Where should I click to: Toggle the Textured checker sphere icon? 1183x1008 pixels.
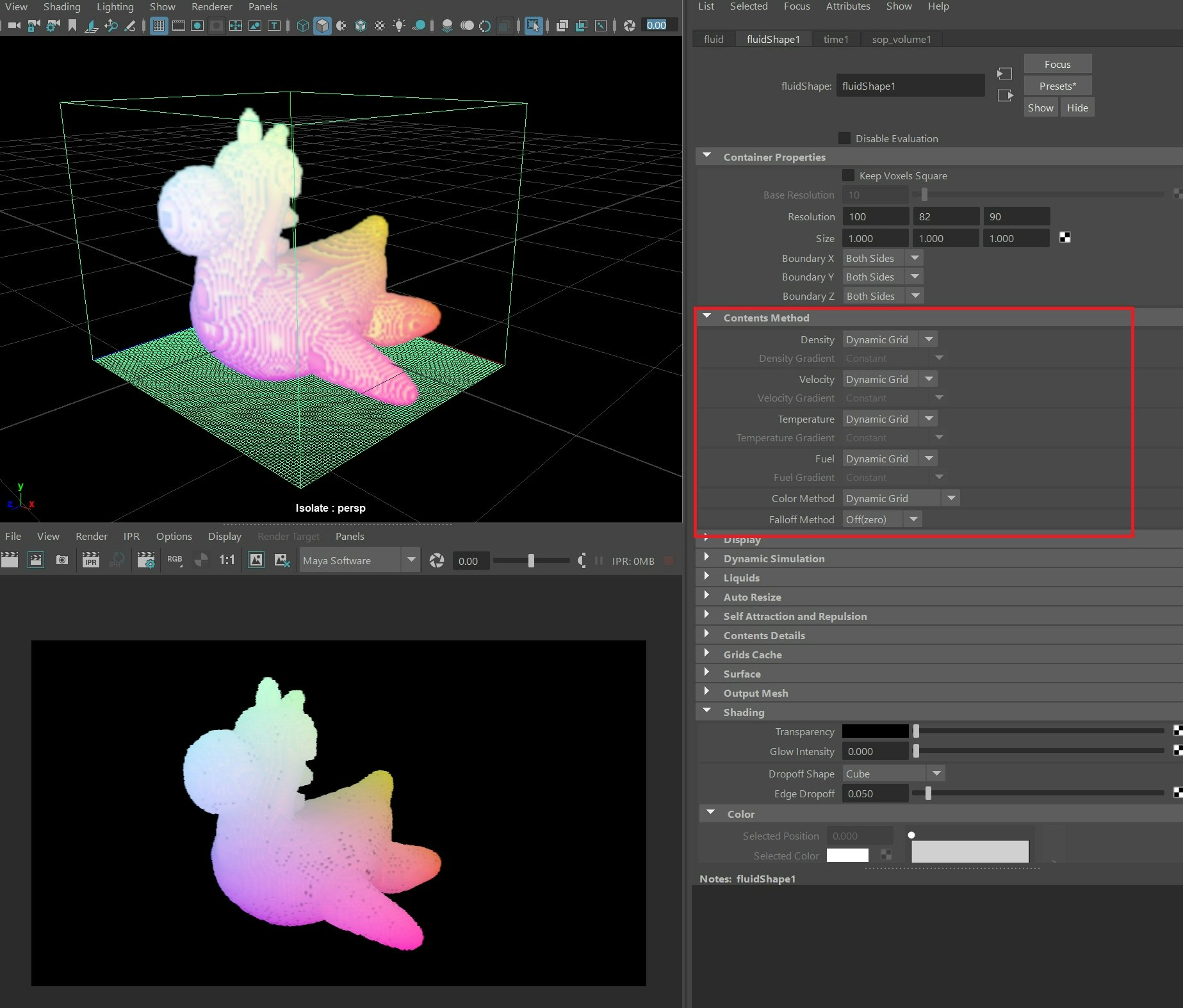pyautogui.click(x=380, y=26)
